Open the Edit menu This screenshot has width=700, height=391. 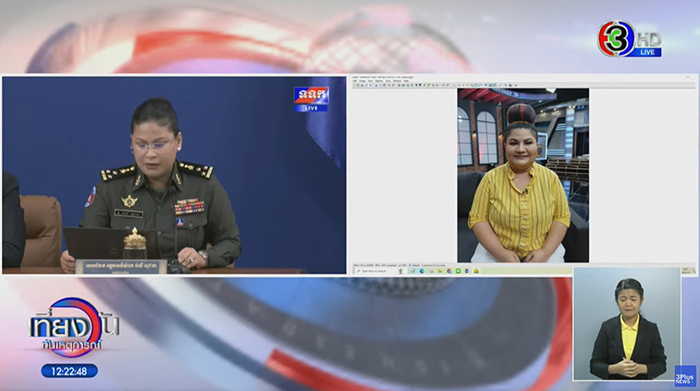354,81
